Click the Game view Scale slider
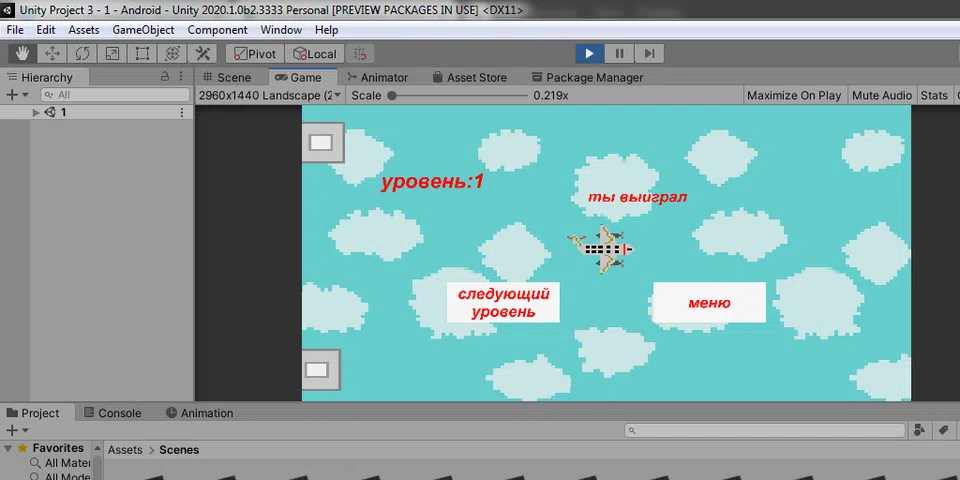 click(x=458, y=95)
